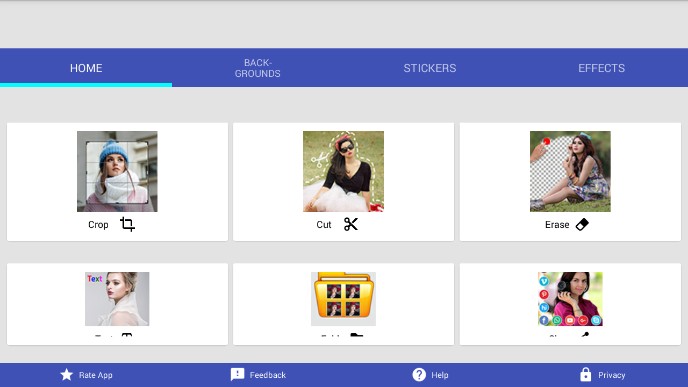Click the Privacy padlock icon
The width and height of the screenshot is (688, 387).
(x=585, y=375)
